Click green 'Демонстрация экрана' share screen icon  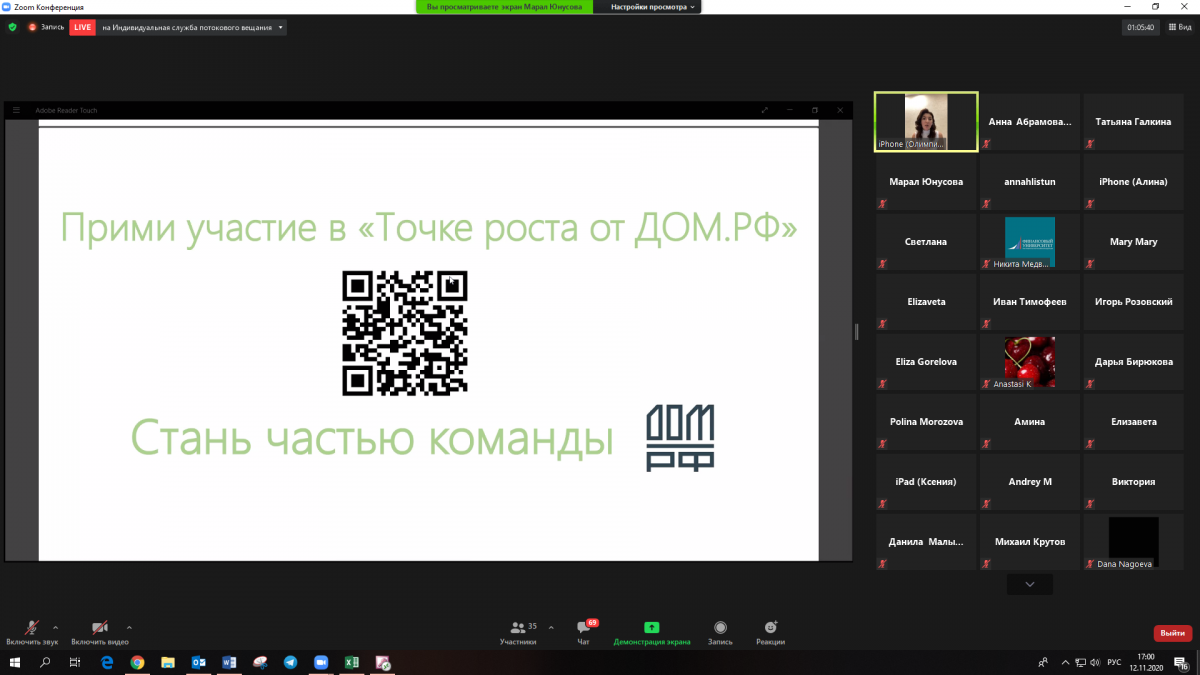[x=651, y=627]
